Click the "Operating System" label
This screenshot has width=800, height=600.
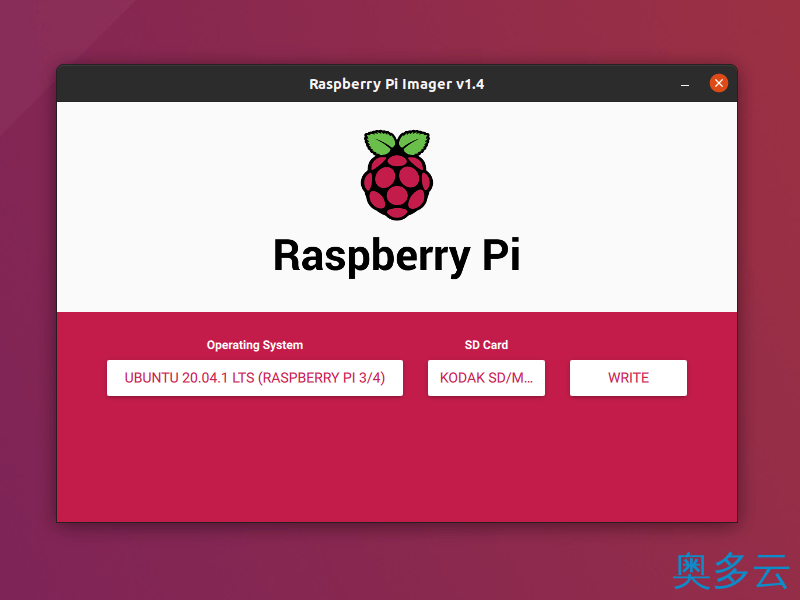[255, 345]
